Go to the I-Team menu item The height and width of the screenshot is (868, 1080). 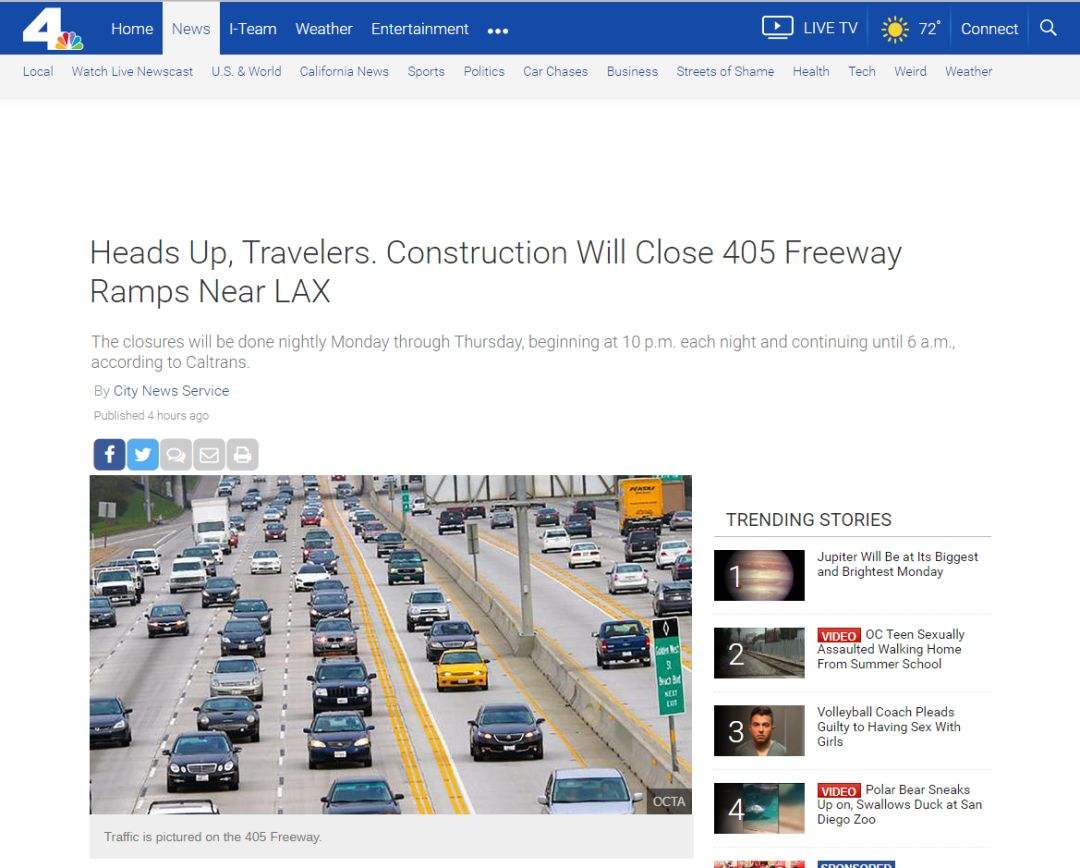click(253, 29)
